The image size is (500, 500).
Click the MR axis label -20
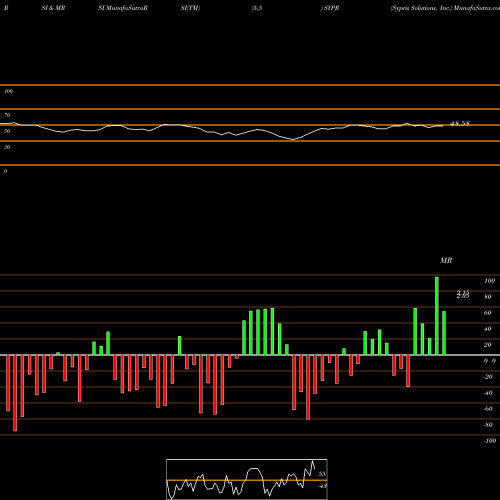click(x=488, y=377)
